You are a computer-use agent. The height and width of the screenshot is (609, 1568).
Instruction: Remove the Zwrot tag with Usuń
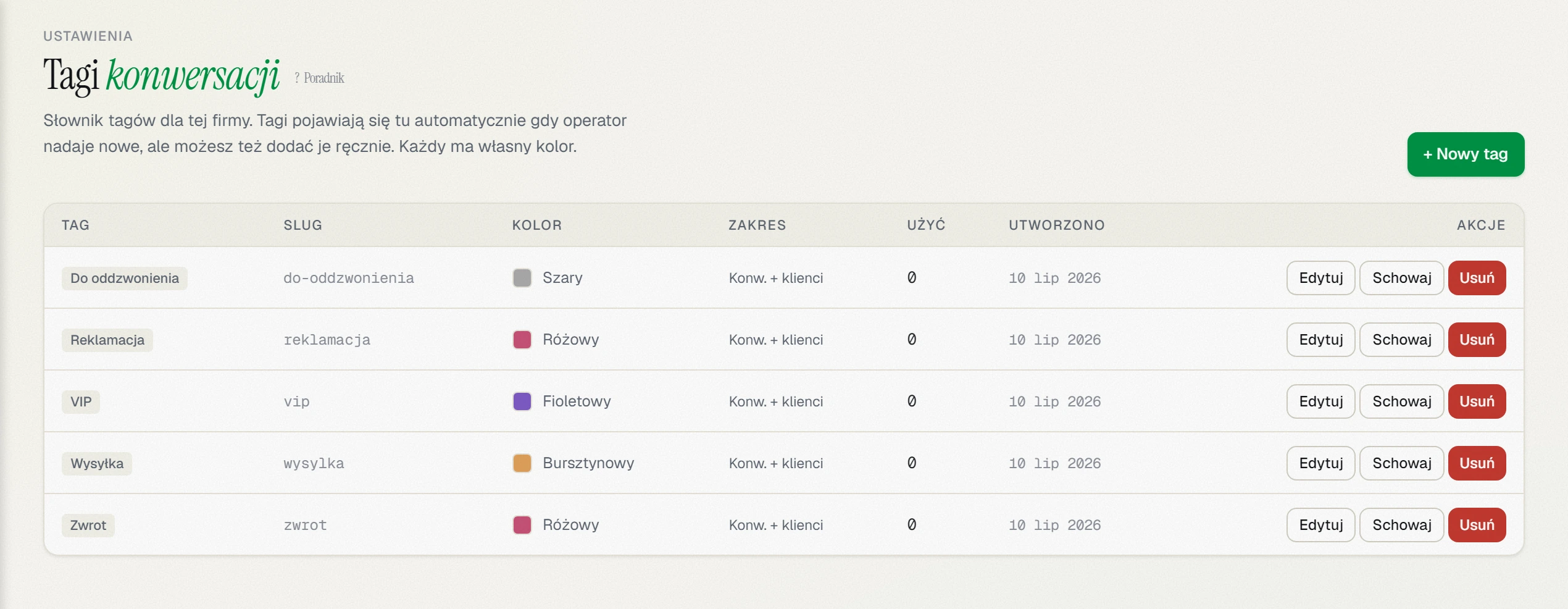(x=1477, y=525)
